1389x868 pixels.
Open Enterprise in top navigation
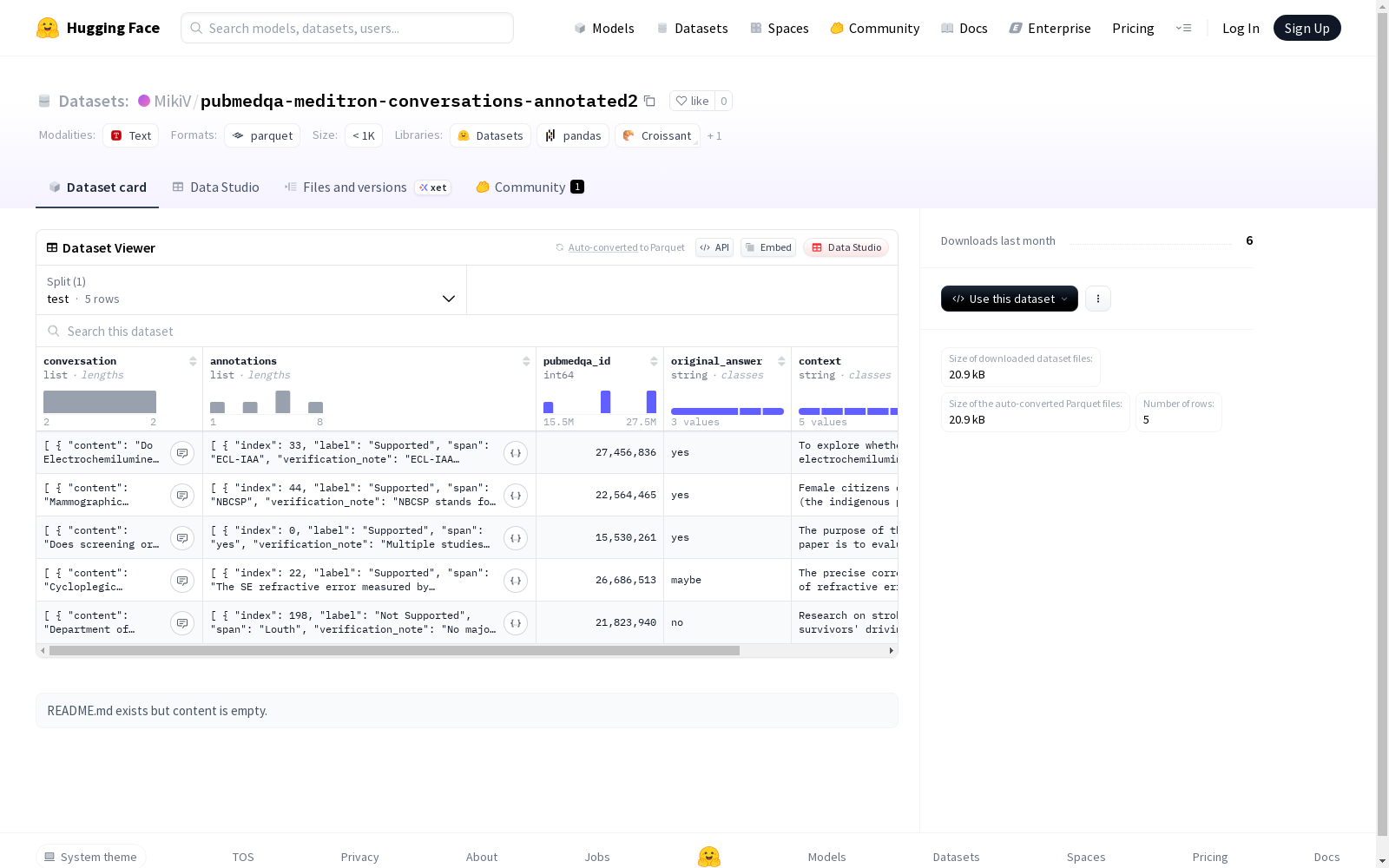1050,28
